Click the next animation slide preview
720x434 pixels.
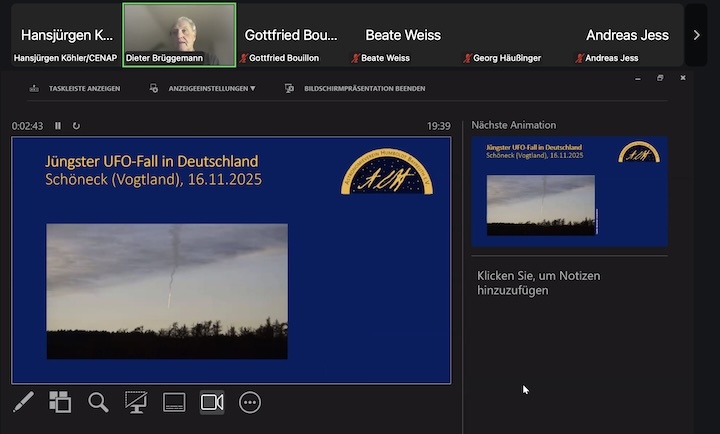pyautogui.click(x=569, y=191)
